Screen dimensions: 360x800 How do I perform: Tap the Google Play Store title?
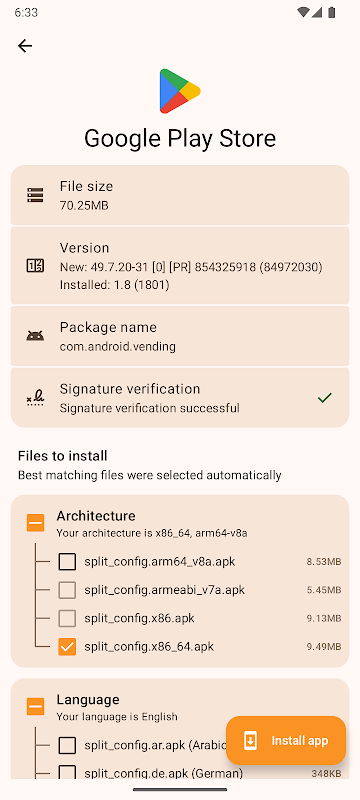point(180,138)
